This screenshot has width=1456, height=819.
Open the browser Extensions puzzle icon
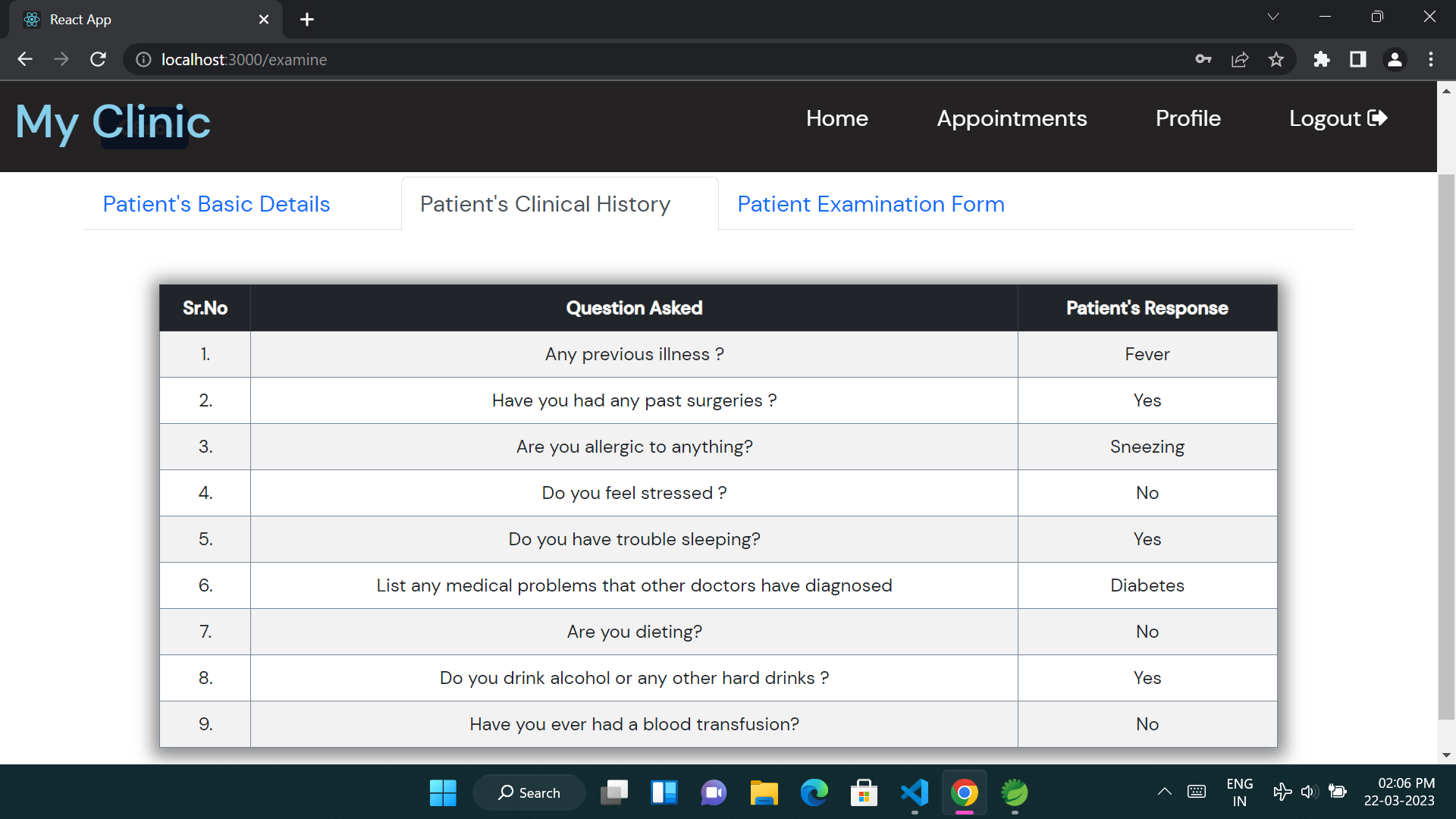tap(1321, 59)
